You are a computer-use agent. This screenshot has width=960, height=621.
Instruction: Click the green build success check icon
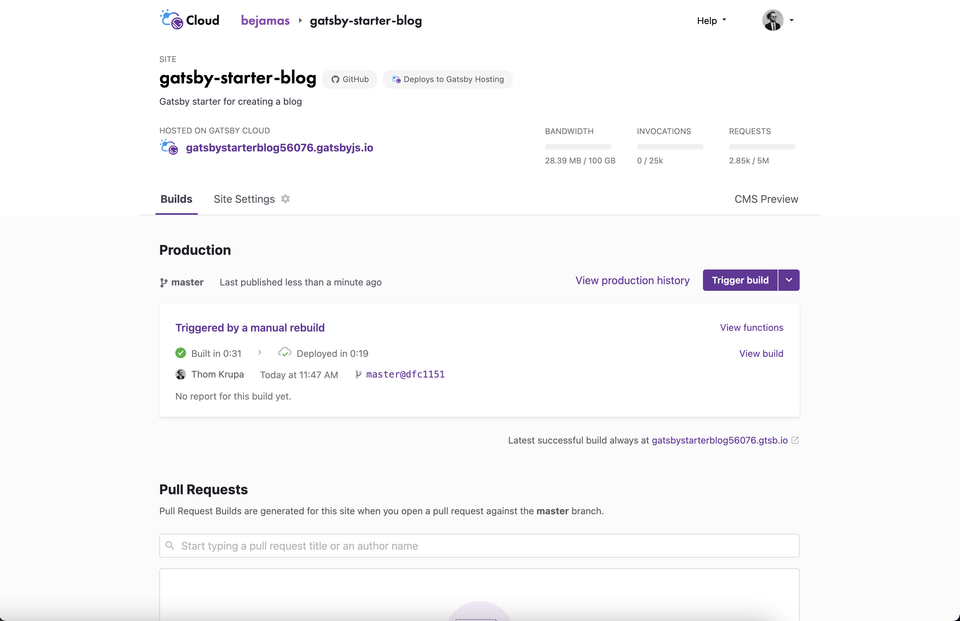click(x=181, y=353)
